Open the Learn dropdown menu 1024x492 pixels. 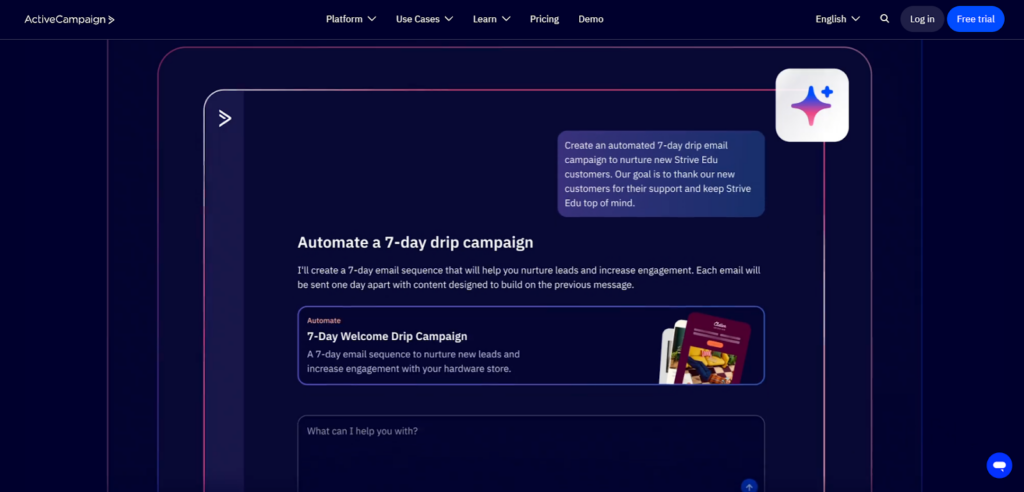coord(491,19)
